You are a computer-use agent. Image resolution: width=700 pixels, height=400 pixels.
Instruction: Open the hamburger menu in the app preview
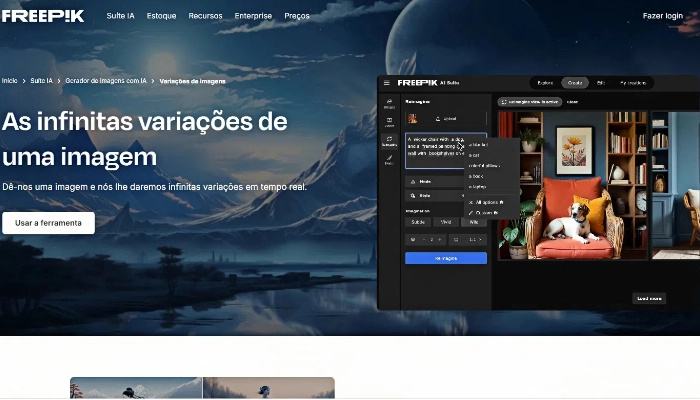coord(387,83)
